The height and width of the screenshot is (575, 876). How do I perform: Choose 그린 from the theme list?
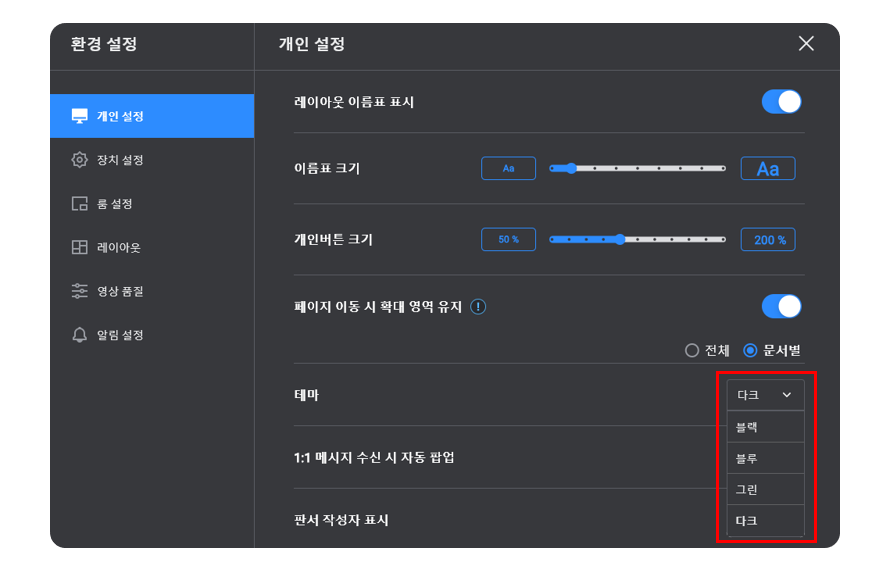[x=765, y=490]
